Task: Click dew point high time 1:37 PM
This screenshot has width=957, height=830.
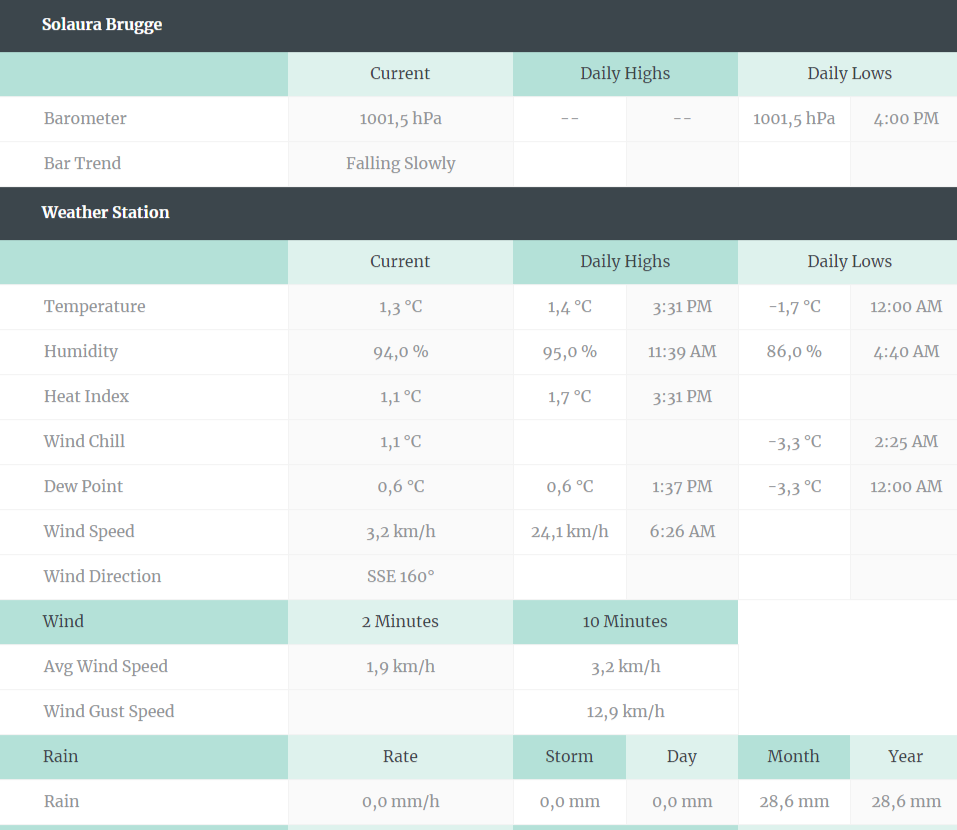Action: click(x=682, y=486)
